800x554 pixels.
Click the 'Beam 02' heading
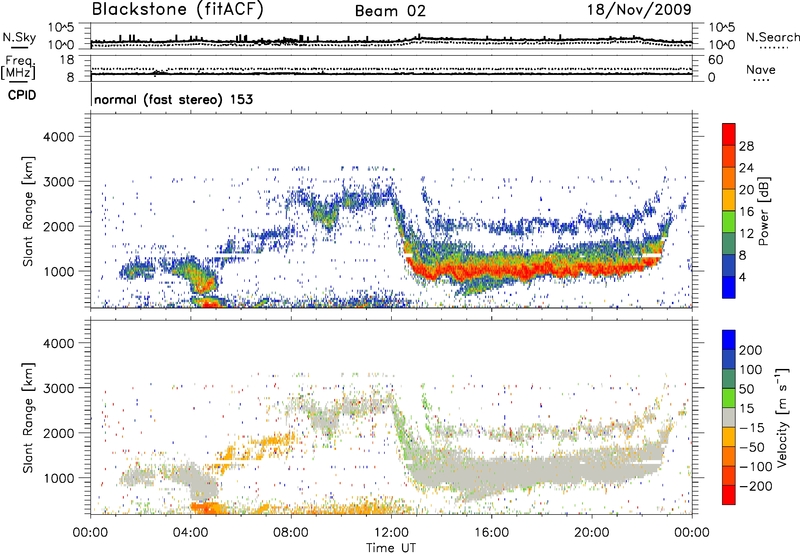coord(390,11)
